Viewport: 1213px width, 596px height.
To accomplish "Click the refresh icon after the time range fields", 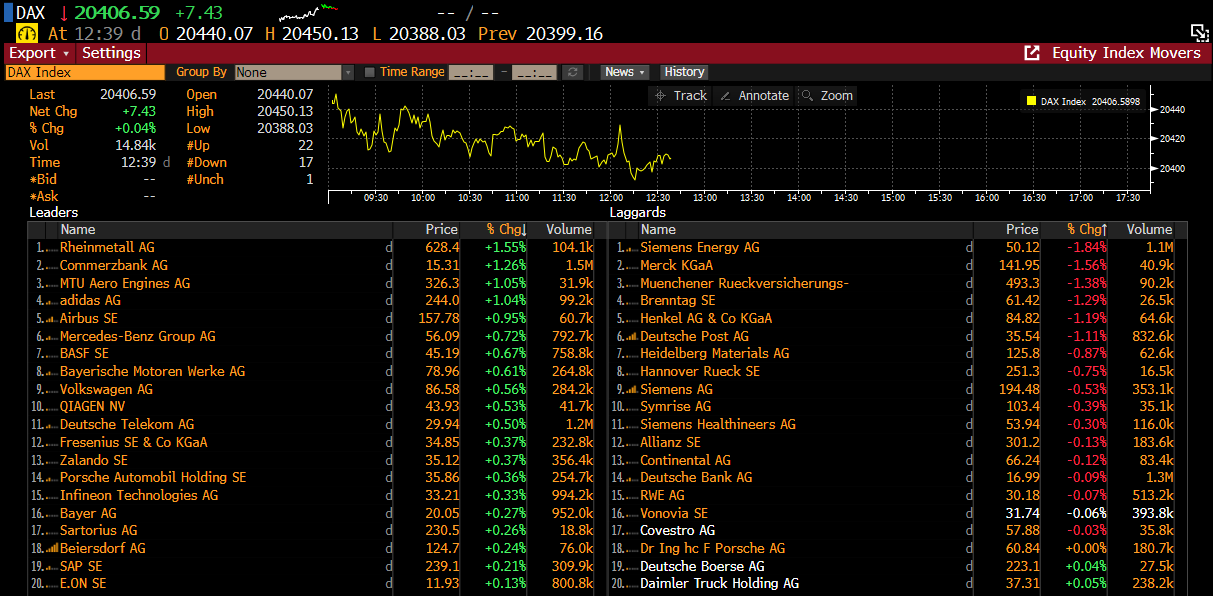I will click(x=573, y=72).
